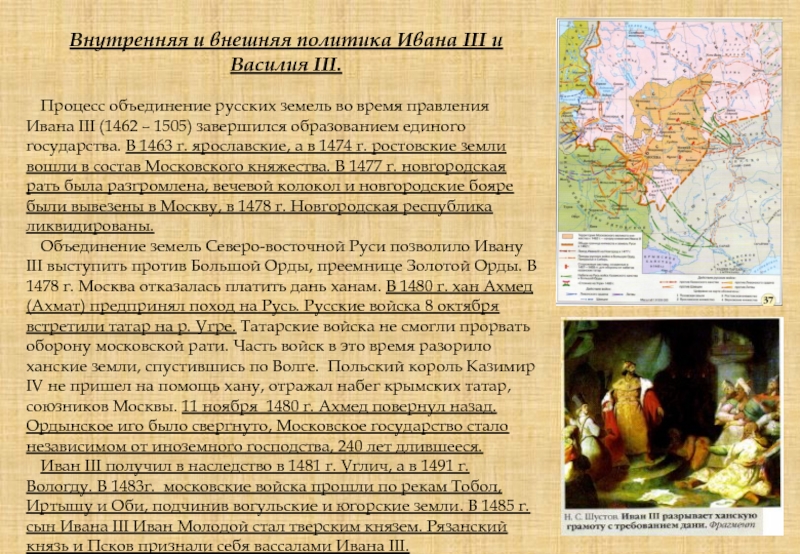
Task: Click the line "сын Ивана III Иван Молодой стал тверским князем. Рязанский"
Action: coord(266,526)
